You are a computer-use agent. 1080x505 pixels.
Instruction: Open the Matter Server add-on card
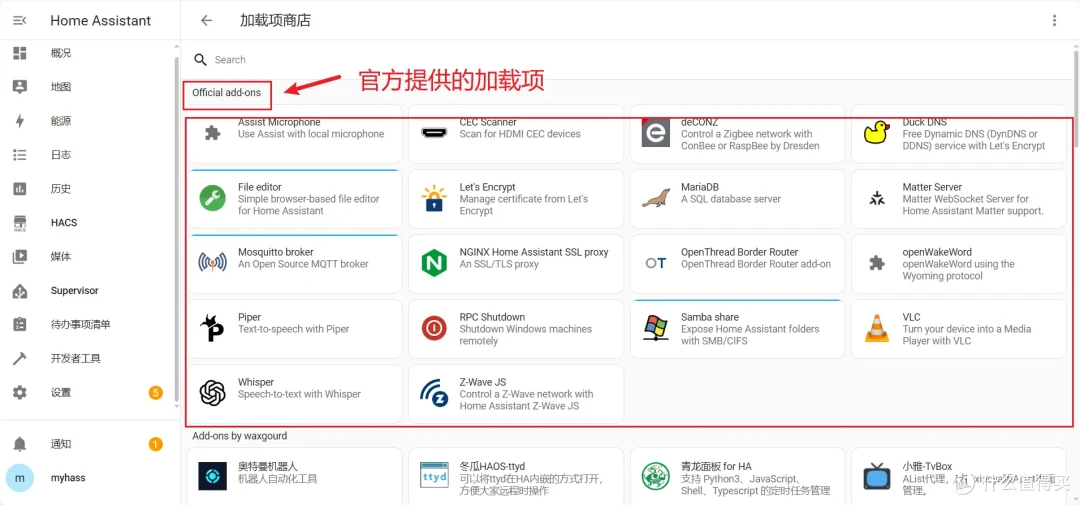tap(959, 198)
